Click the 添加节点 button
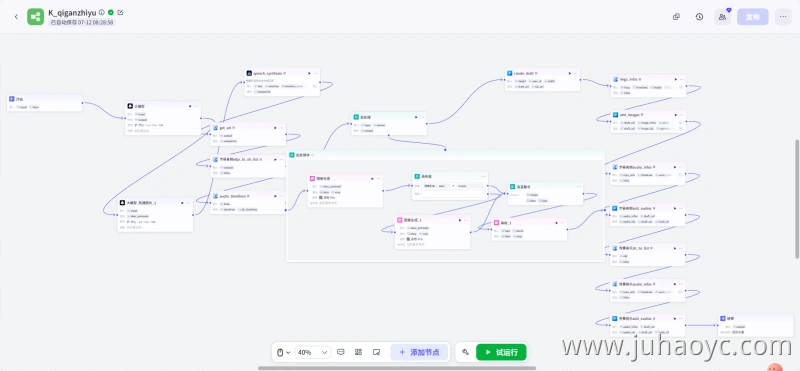 pos(419,352)
